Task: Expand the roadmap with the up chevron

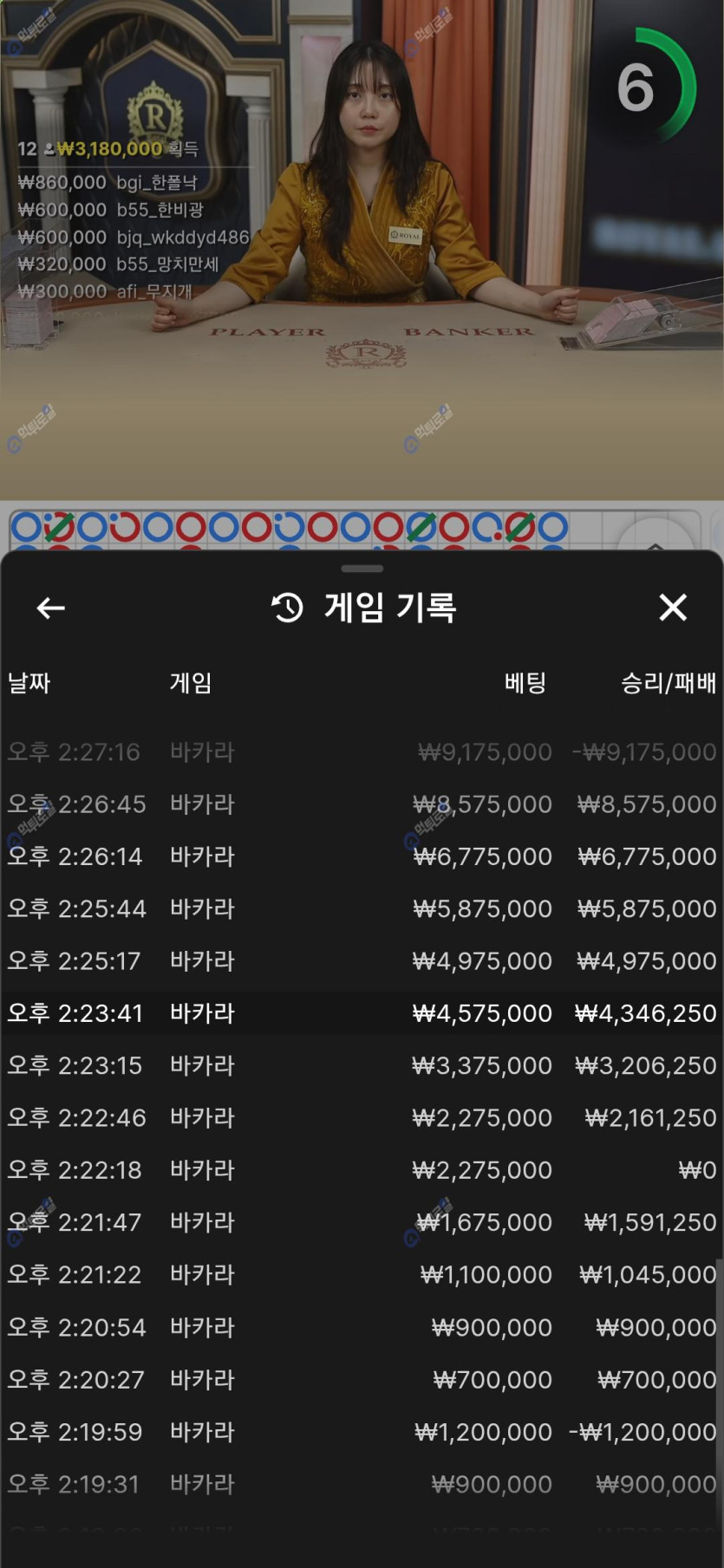Action: (656, 542)
